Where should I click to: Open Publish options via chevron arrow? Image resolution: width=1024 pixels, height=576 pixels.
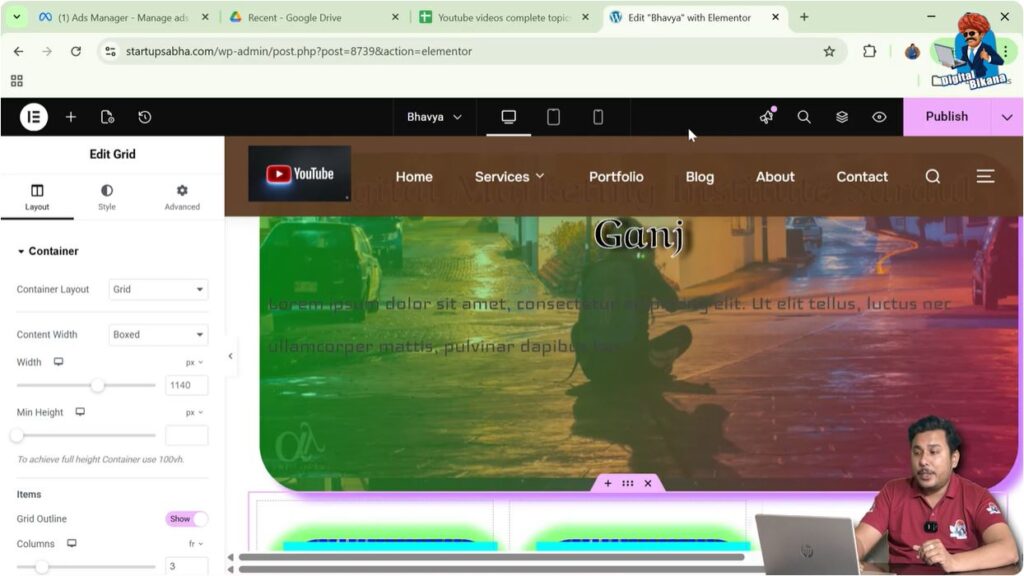click(x=1008, y=117)
